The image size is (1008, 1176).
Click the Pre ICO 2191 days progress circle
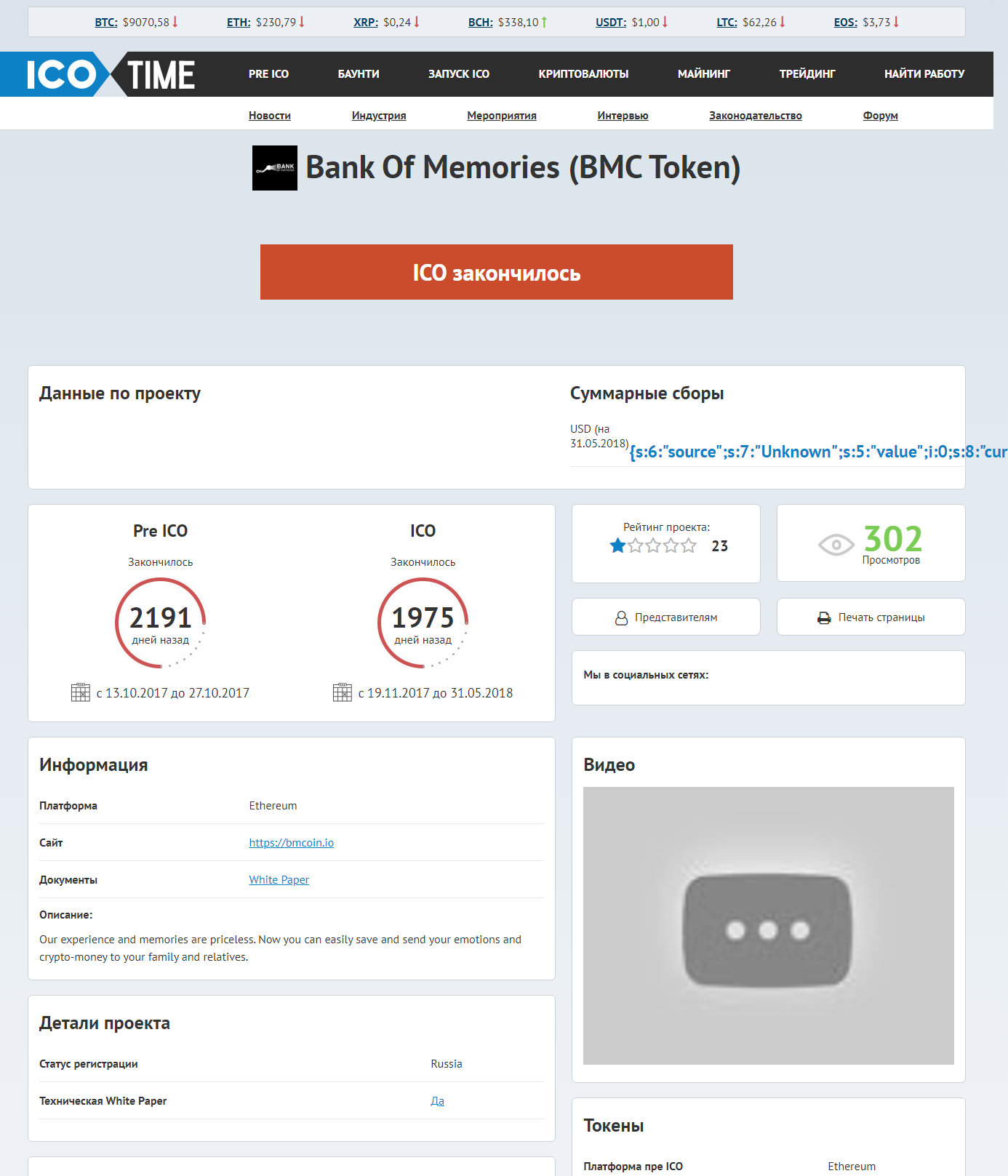161,623
